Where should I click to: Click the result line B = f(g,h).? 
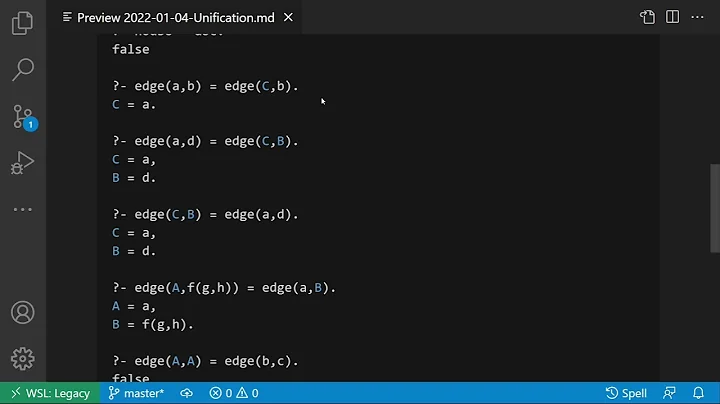[152, 325]
